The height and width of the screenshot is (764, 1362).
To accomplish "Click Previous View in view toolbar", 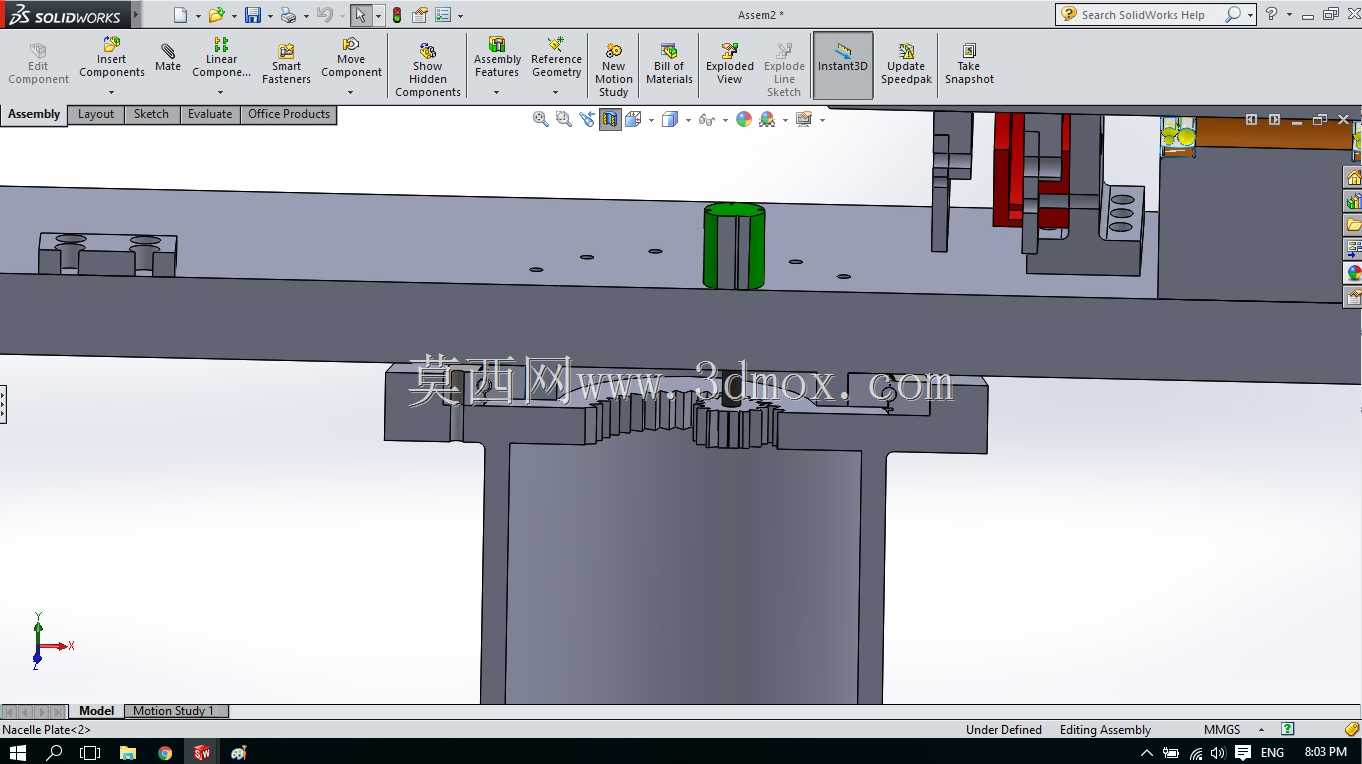I will coord(587,120).
